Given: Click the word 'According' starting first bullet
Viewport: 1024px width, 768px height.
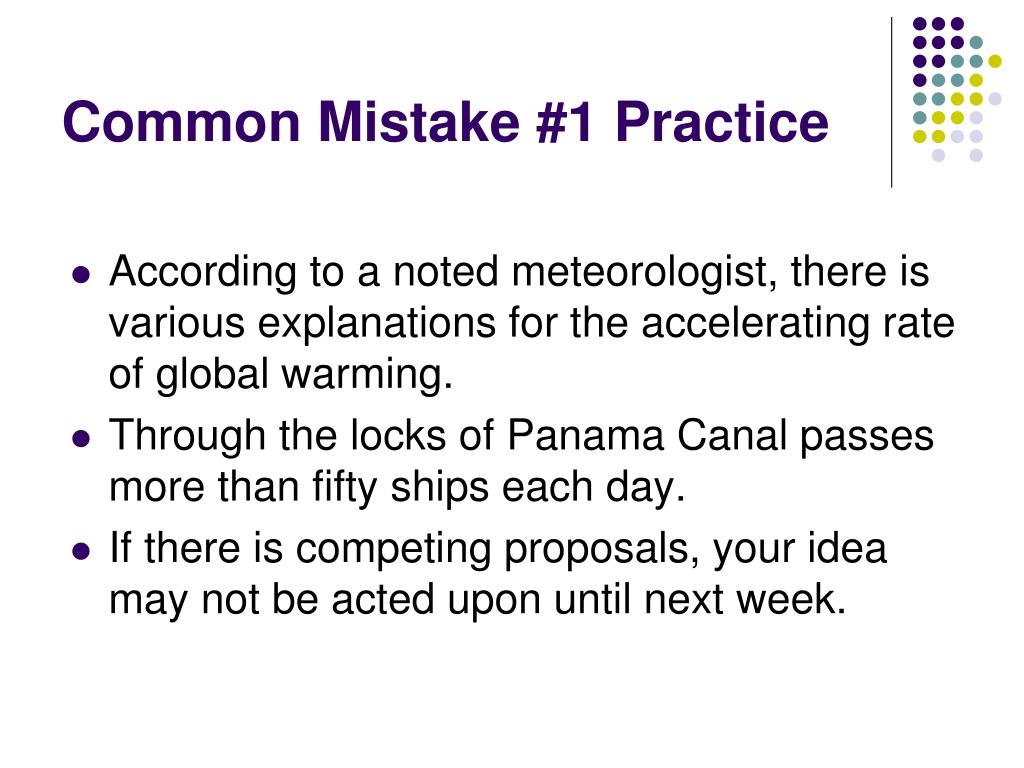Looking at the screenshot, I should click(203, 272).
